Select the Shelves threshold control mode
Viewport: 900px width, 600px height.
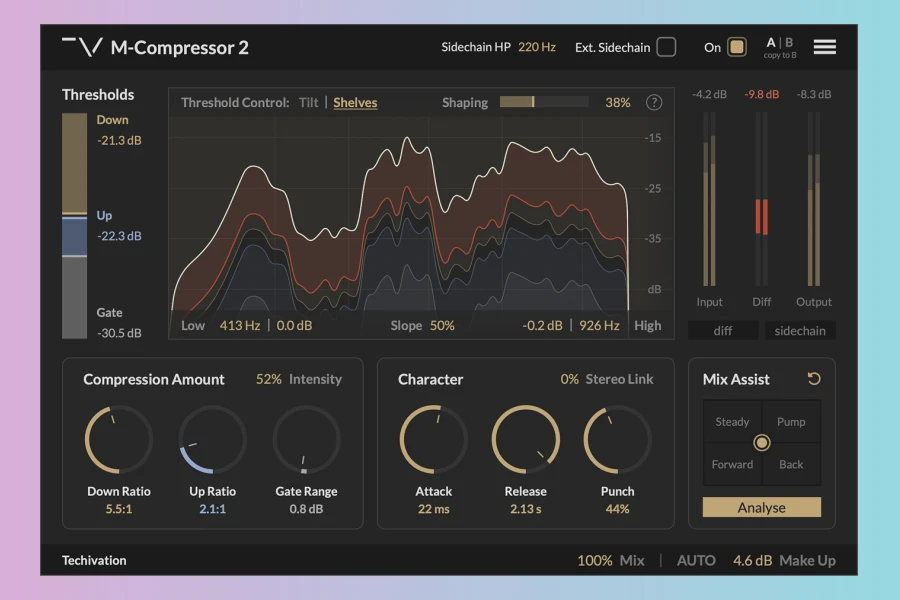click(355, 102)
